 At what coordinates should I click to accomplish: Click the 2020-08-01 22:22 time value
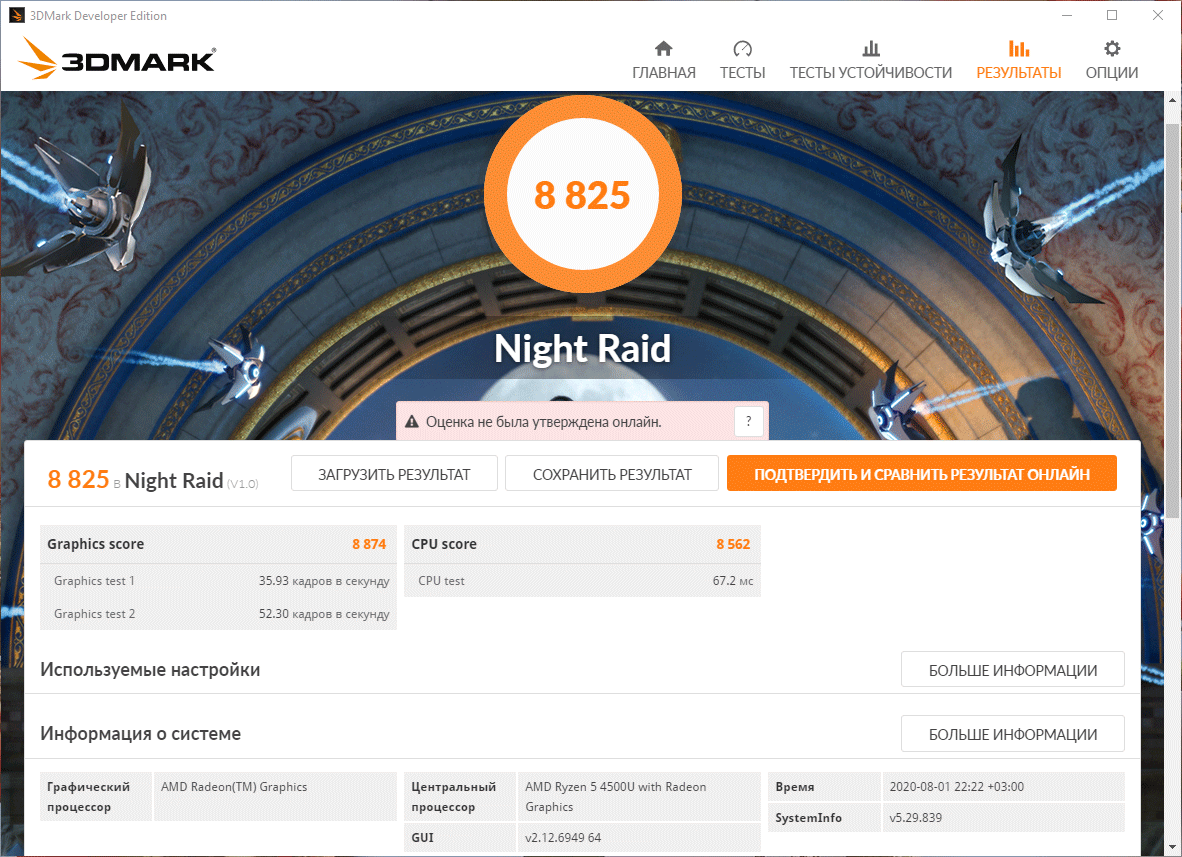956,787
